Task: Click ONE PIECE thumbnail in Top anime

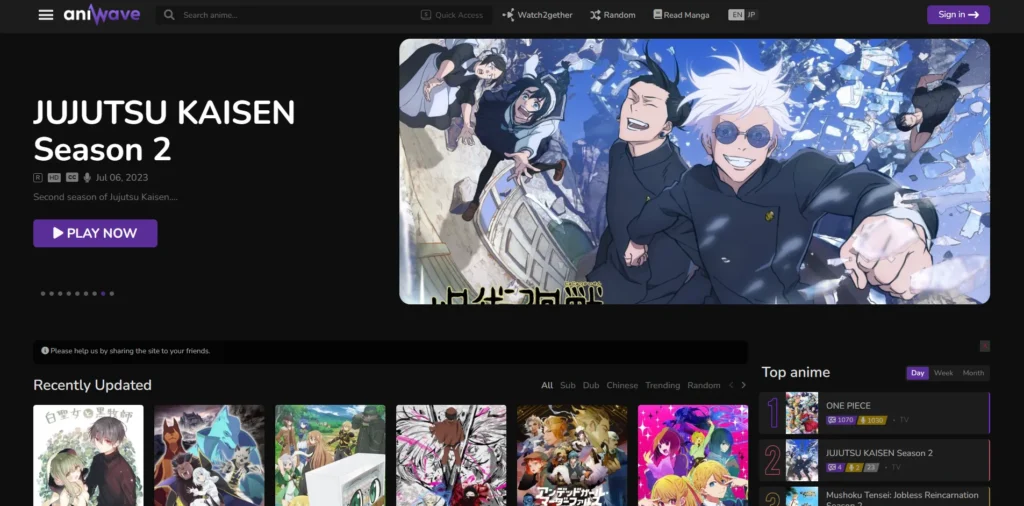Action: pos(801,413)
